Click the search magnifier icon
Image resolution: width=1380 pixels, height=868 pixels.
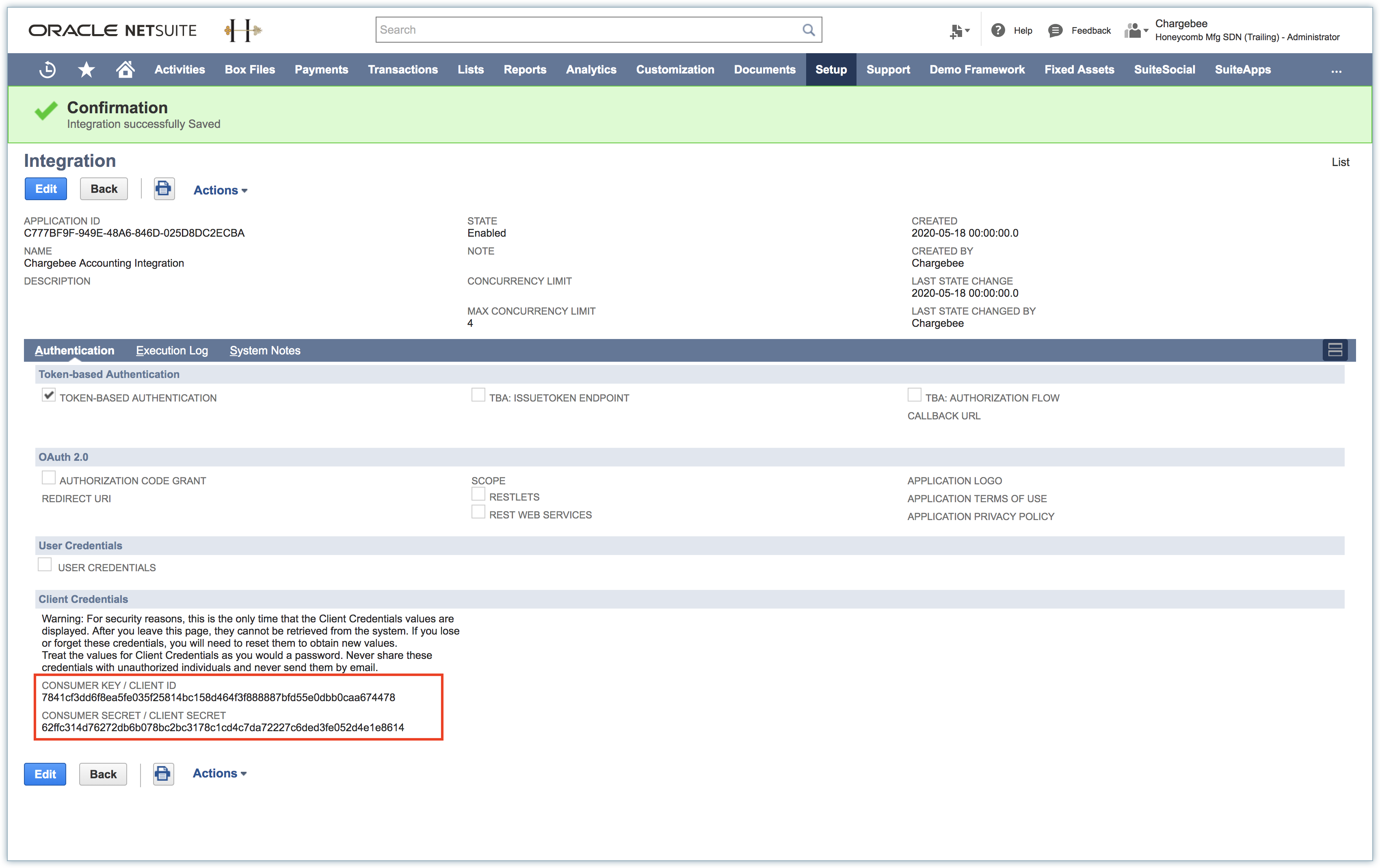[x=808, y=30]
